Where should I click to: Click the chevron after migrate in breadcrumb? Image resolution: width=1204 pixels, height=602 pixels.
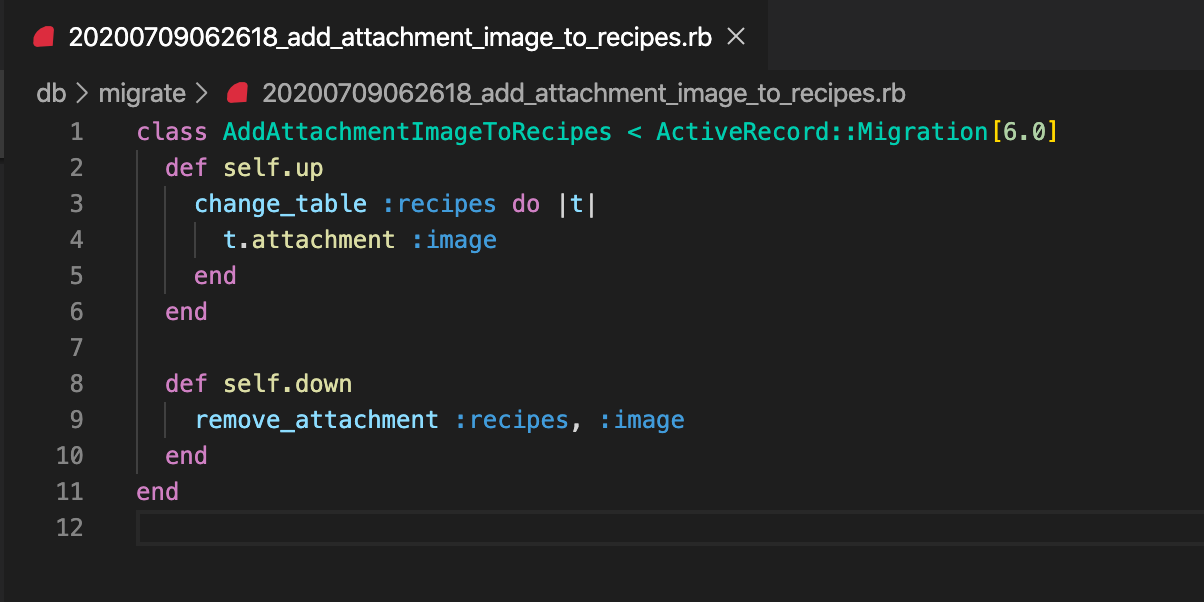click(202, 94)
